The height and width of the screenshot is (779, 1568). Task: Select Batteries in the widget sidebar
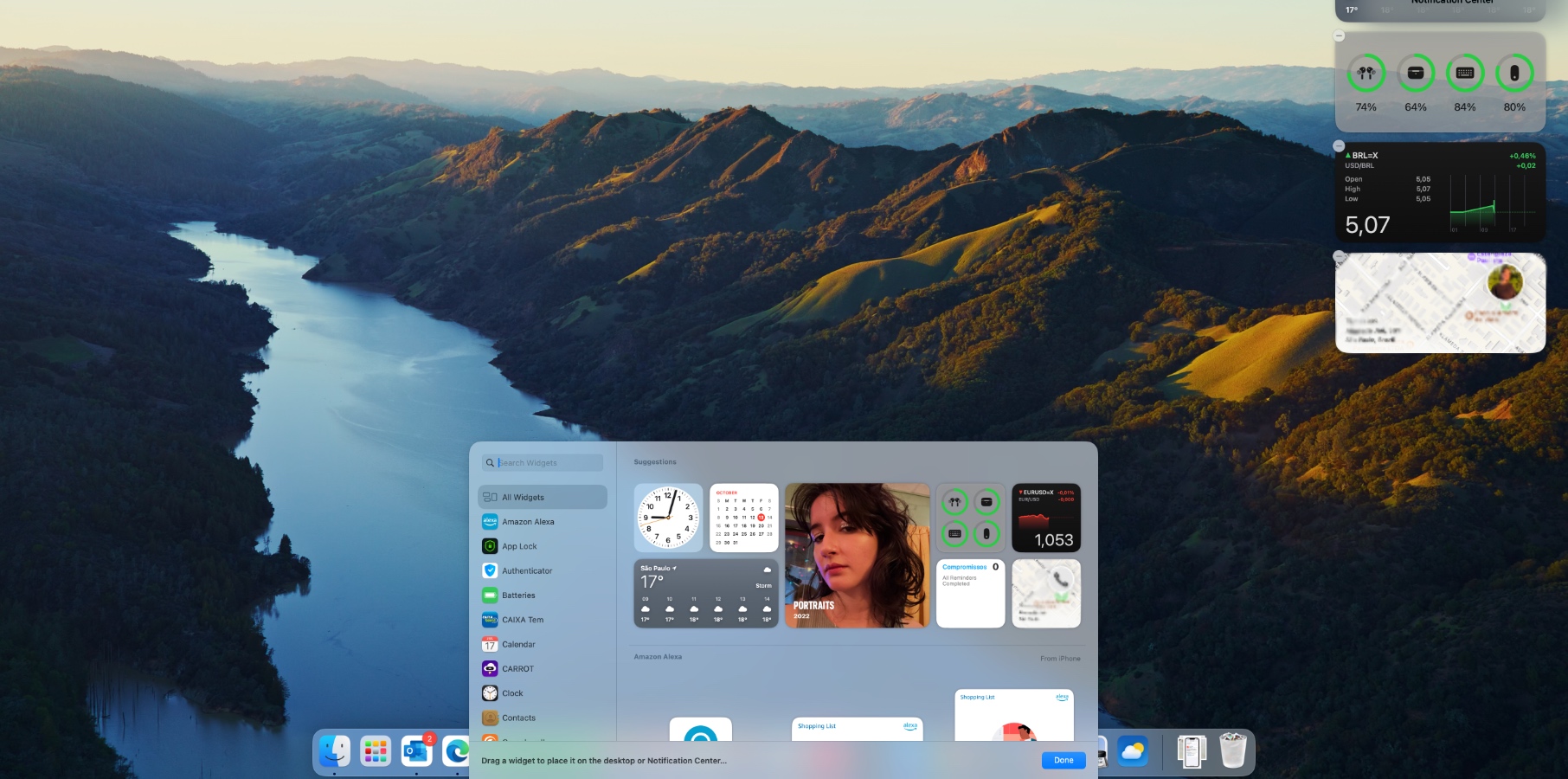pyautogui.click(x=543, y=596)
